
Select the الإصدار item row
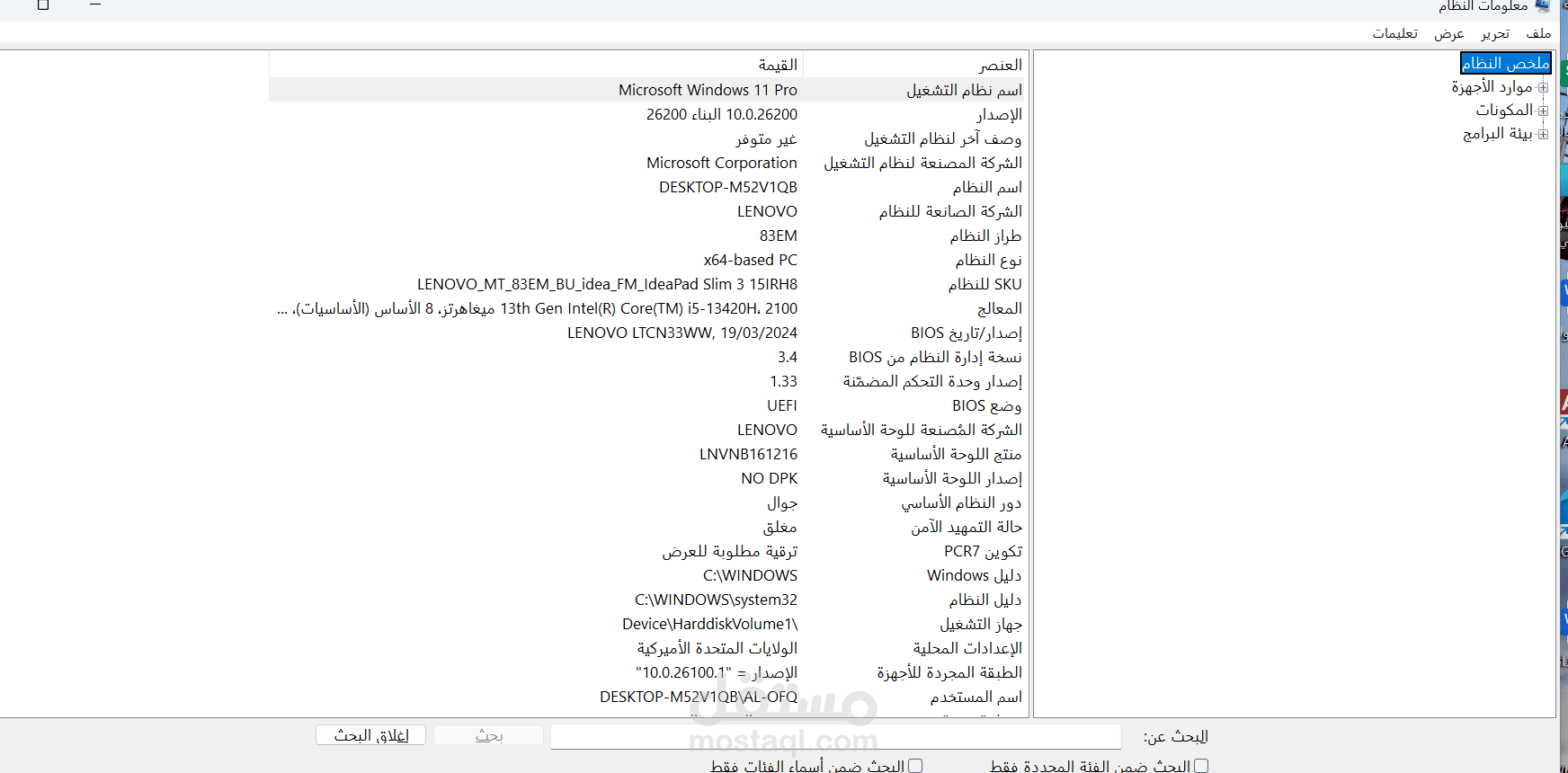(999, 114)
